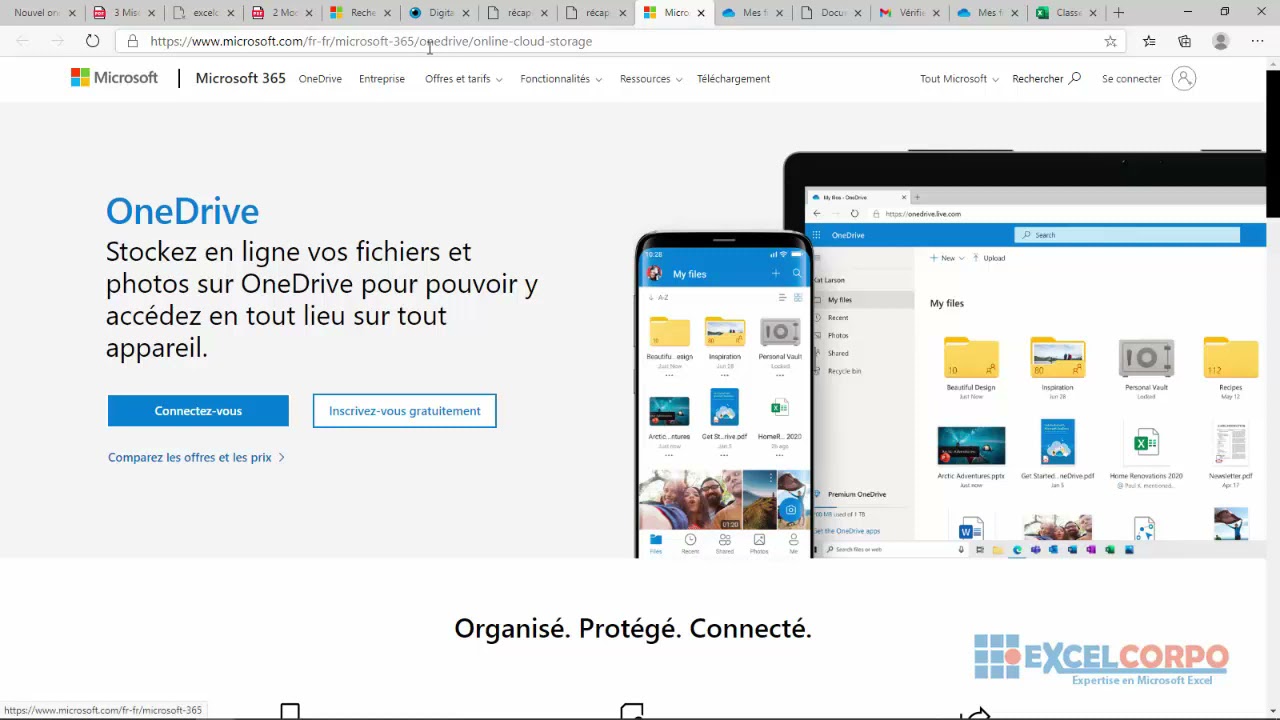Open Comparez les offres et les prix
1280x720 pixels.
coord(196,457)
